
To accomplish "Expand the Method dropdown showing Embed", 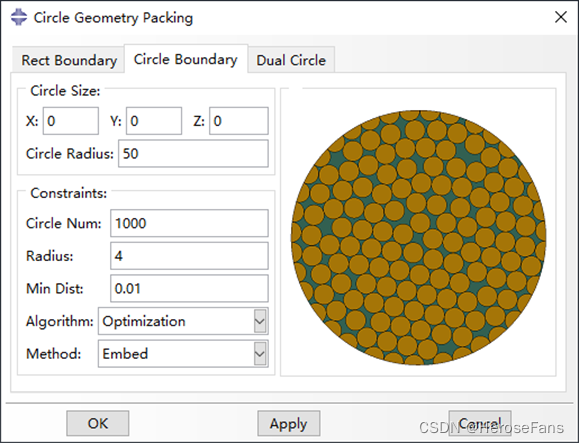I will [183, 354].
